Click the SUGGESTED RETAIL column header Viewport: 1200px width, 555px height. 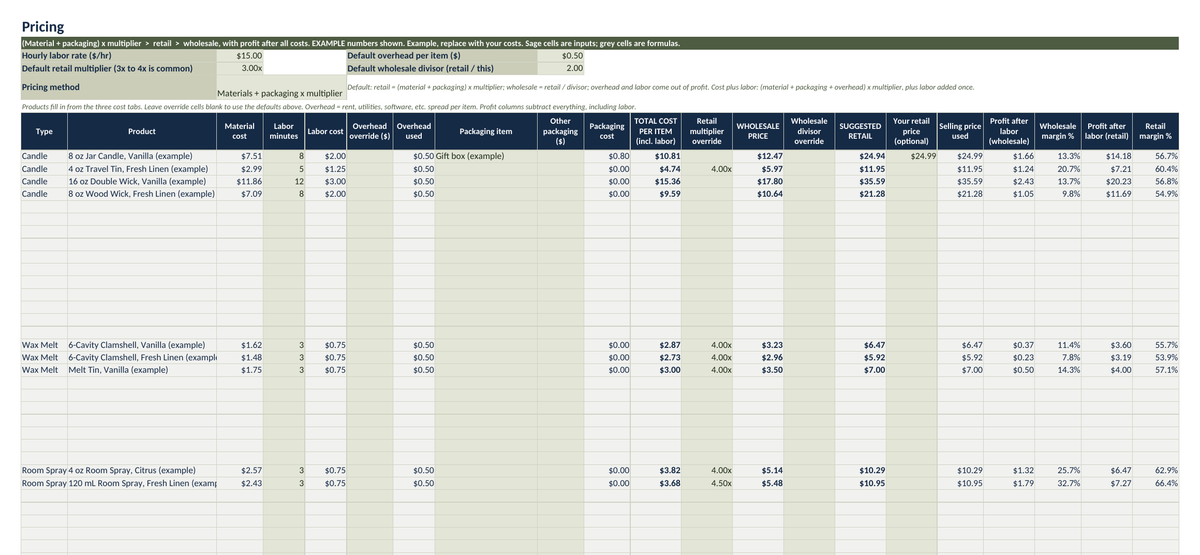point(860,132)
